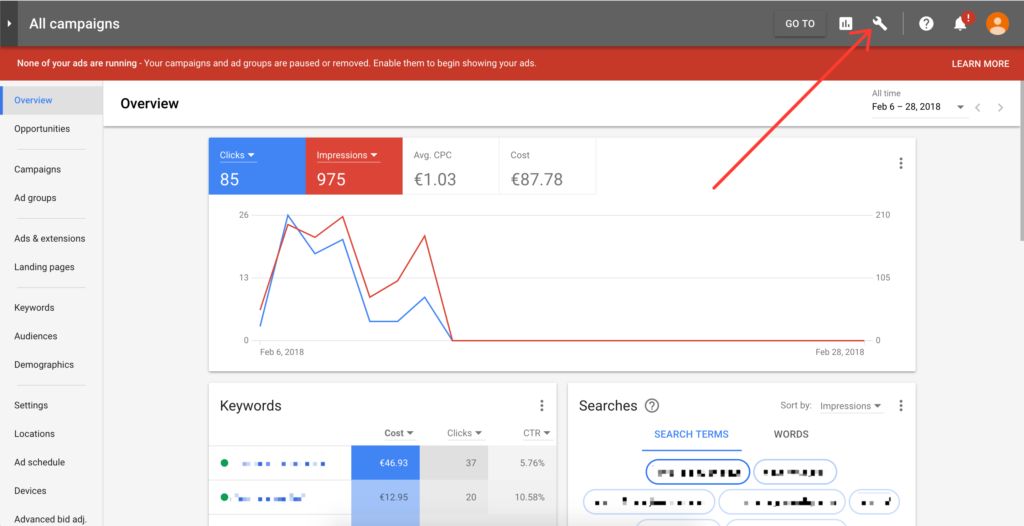Image resolution: width=1024 pixels, height=526 pixels.
Task: Open the Sort by Impressions dropdown
Action: [850, 406]
